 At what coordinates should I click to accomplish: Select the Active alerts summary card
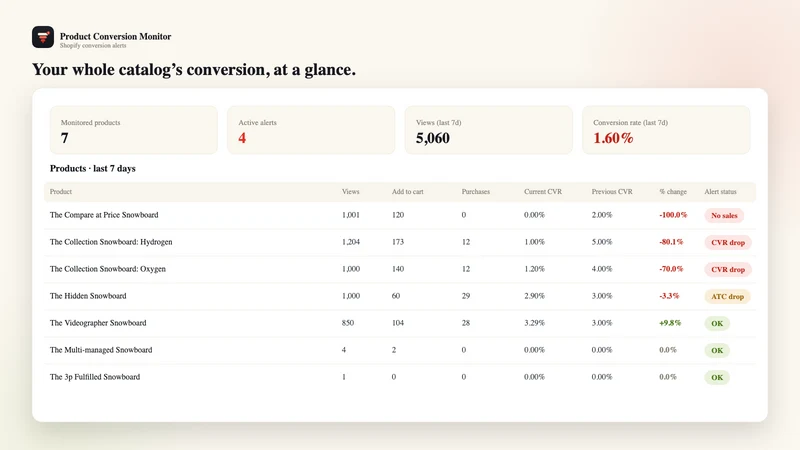(x=311, y=130)
